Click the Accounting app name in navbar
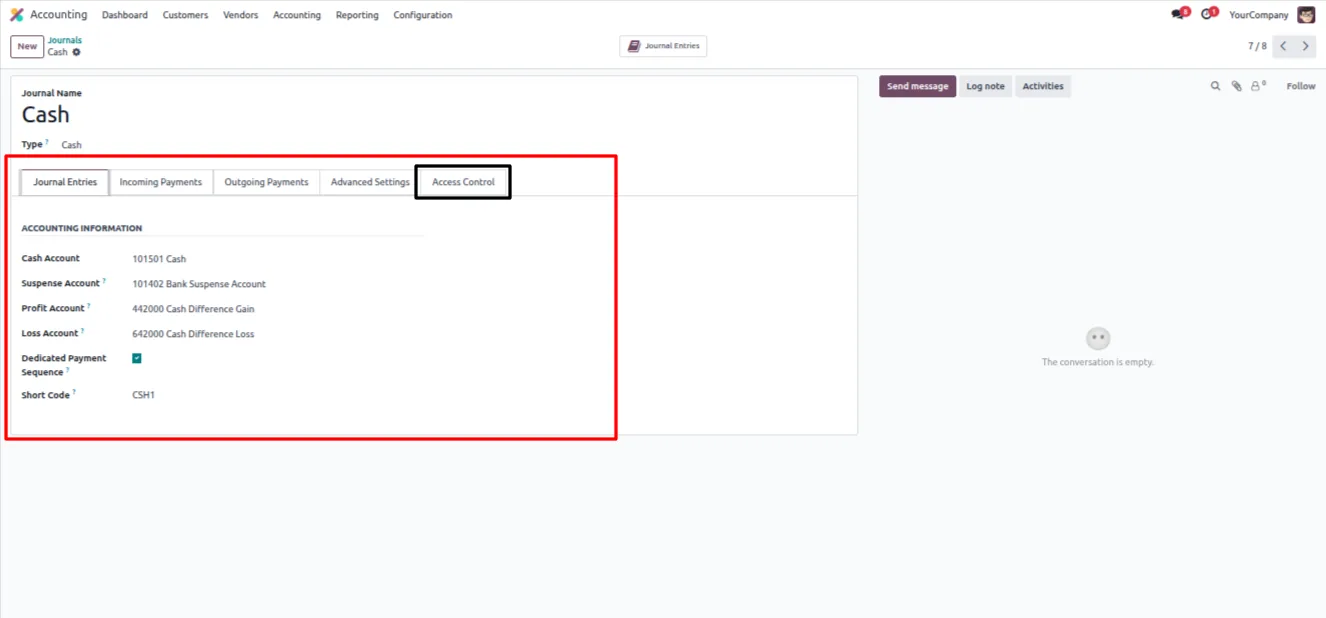 (58, 15)
